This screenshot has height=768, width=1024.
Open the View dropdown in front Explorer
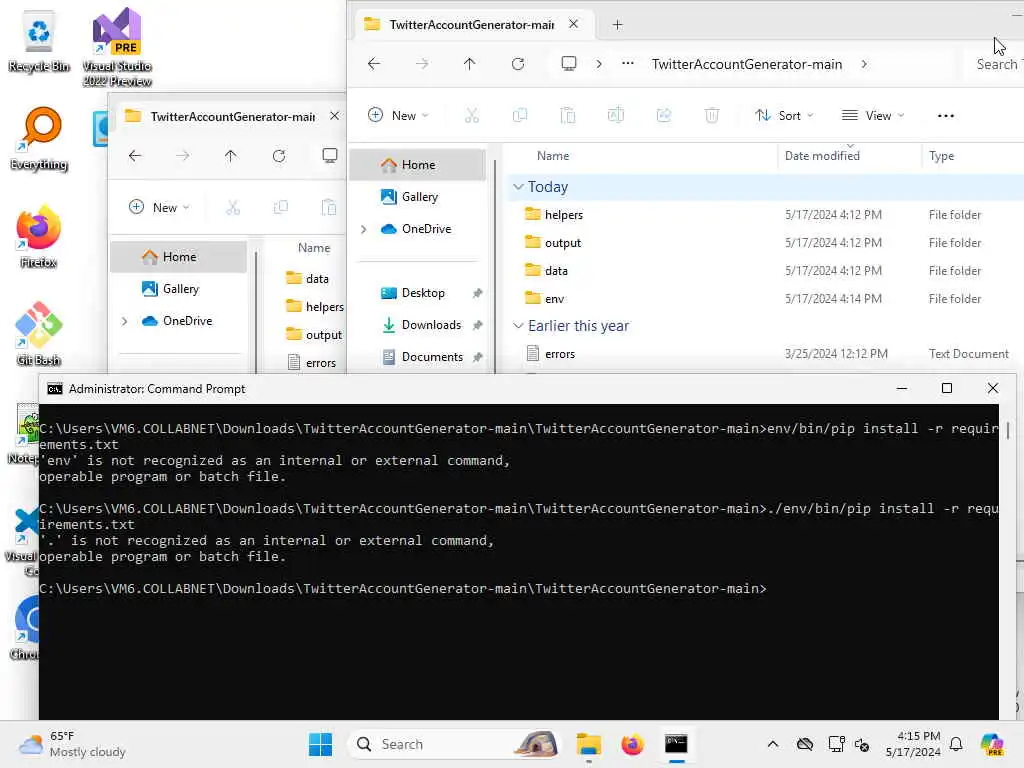tap(873, 116)
